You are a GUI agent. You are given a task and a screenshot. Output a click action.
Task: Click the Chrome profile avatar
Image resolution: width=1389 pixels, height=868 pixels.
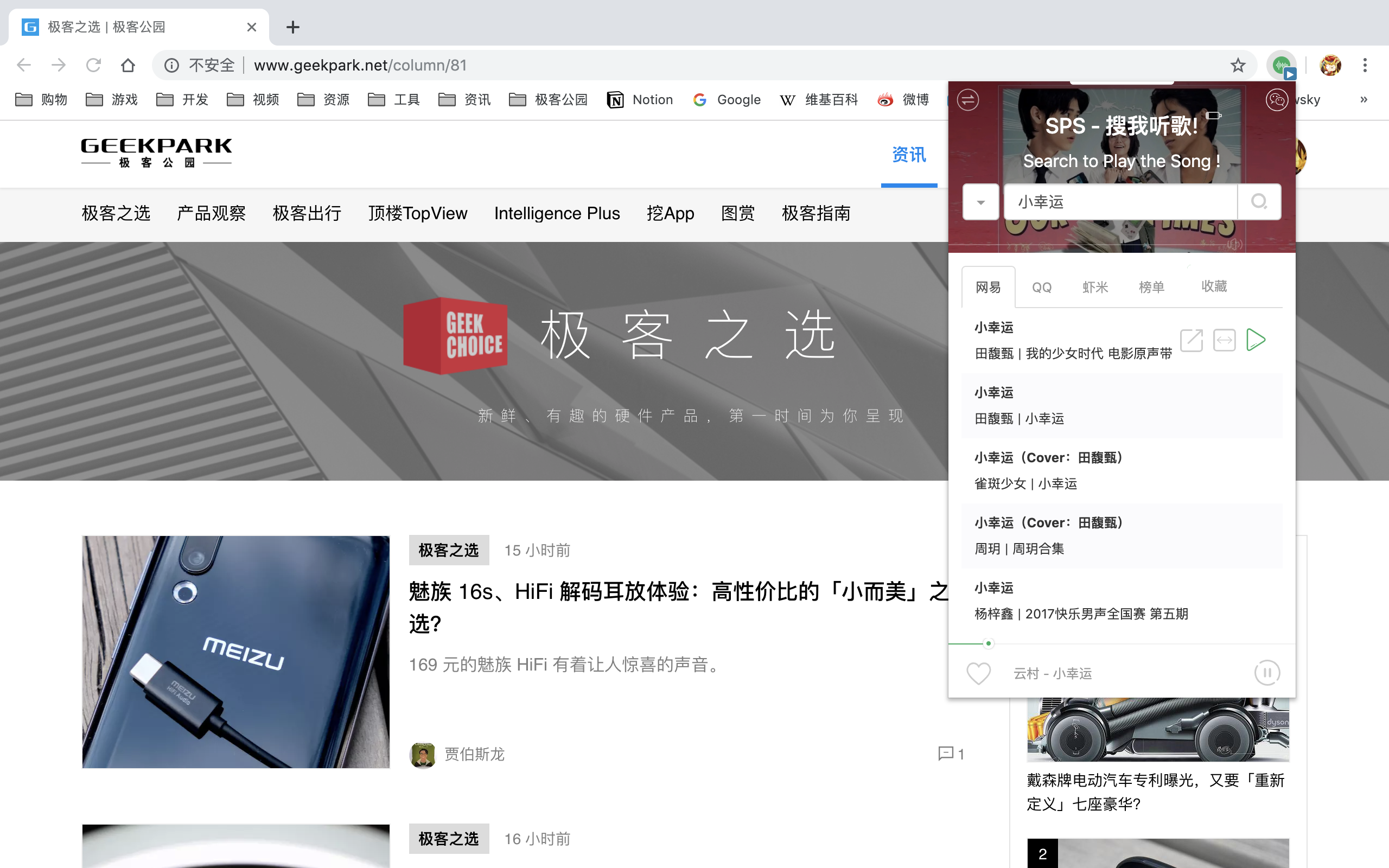click(x=1330, y=66)
